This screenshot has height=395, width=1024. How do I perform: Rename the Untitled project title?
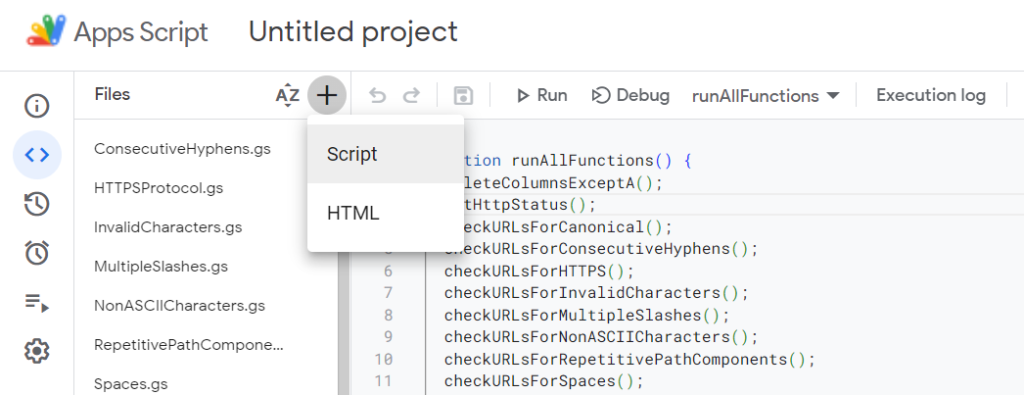pos(353,32)
